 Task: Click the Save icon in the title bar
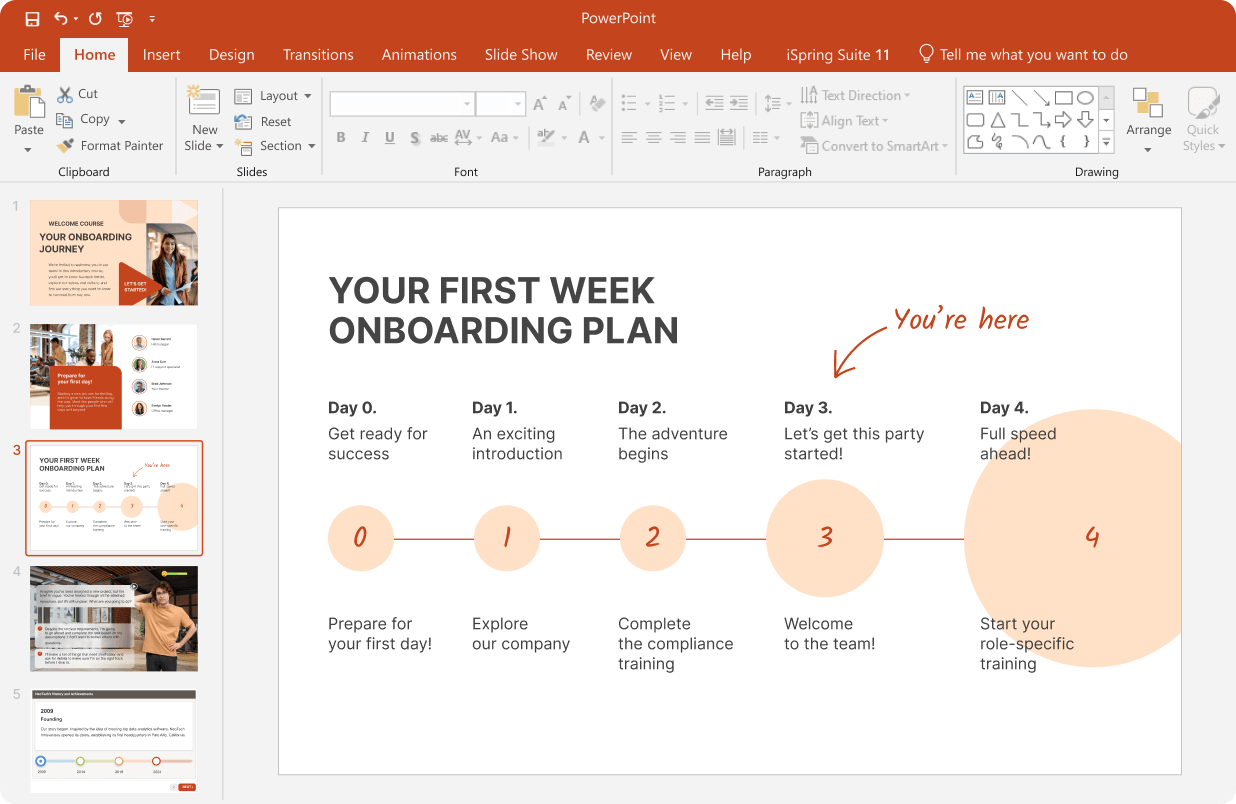32,19
